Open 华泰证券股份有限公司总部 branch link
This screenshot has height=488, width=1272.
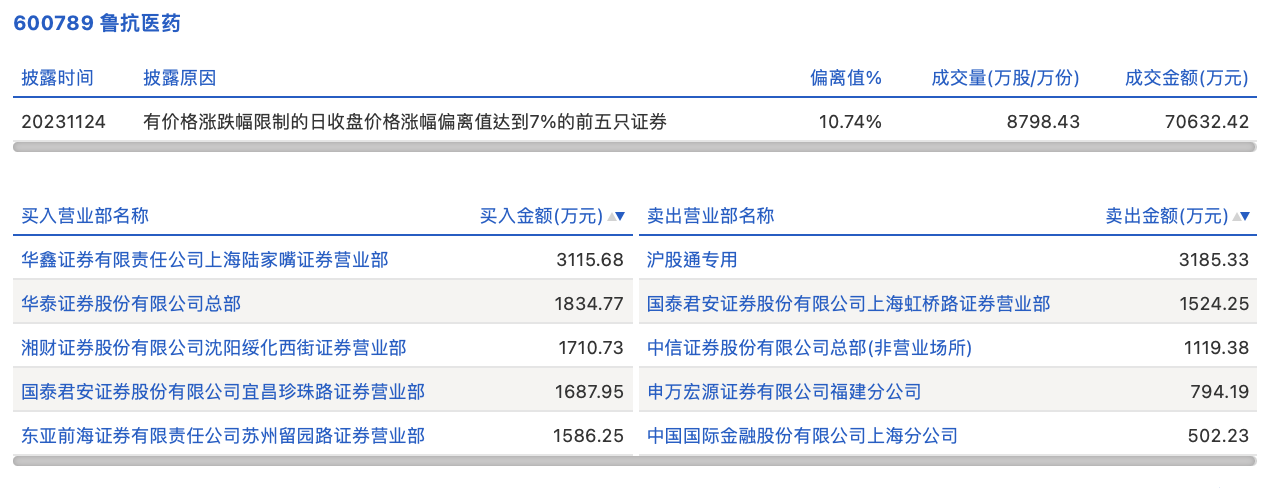click(x=131, y=304)
